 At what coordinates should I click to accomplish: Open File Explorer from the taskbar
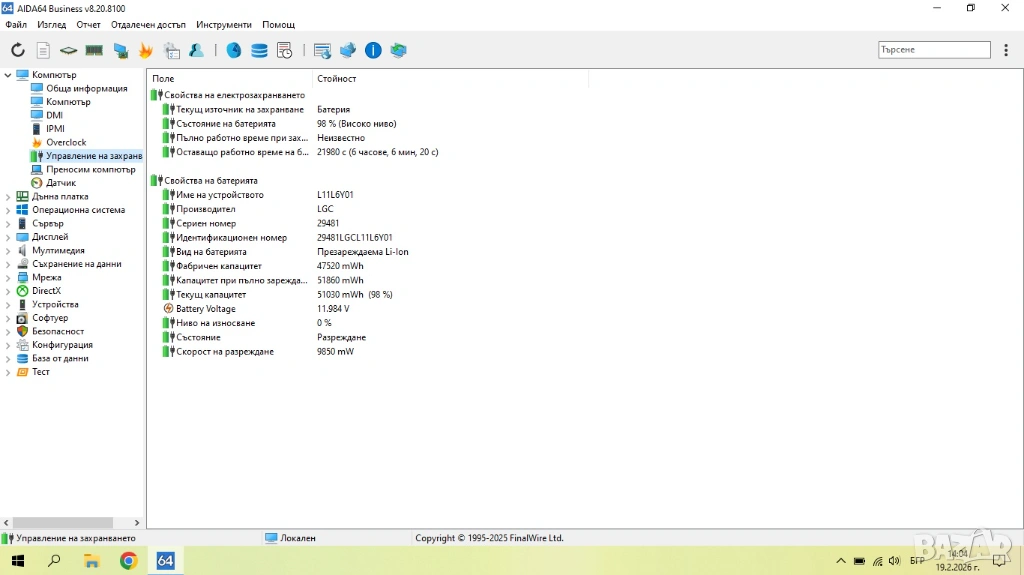pyautogui.click(x=91, y=561)
